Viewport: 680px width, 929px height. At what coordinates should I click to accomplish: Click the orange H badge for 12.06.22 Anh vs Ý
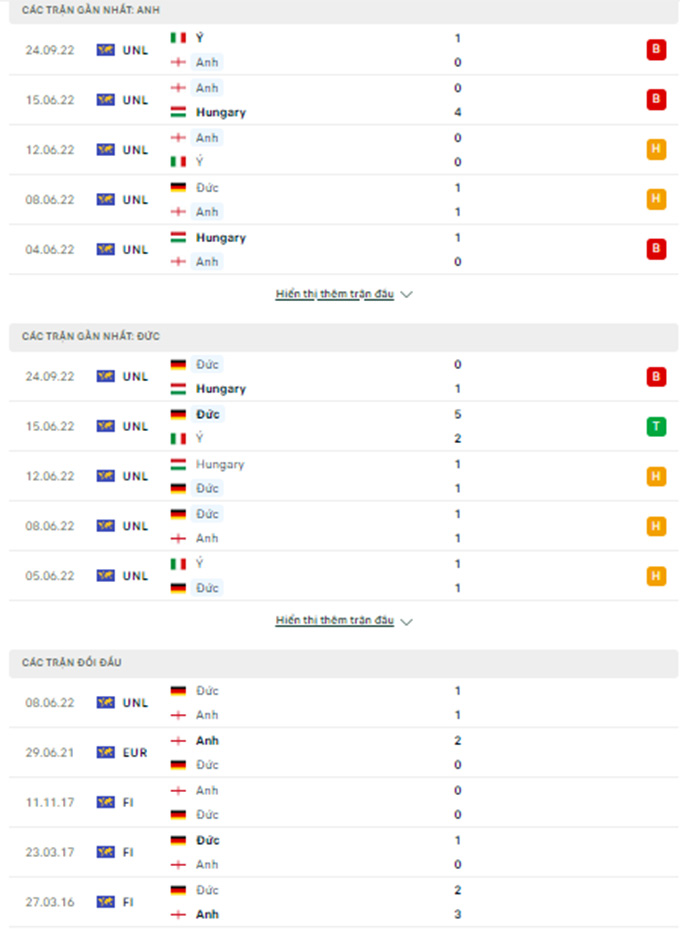point(656,150)
